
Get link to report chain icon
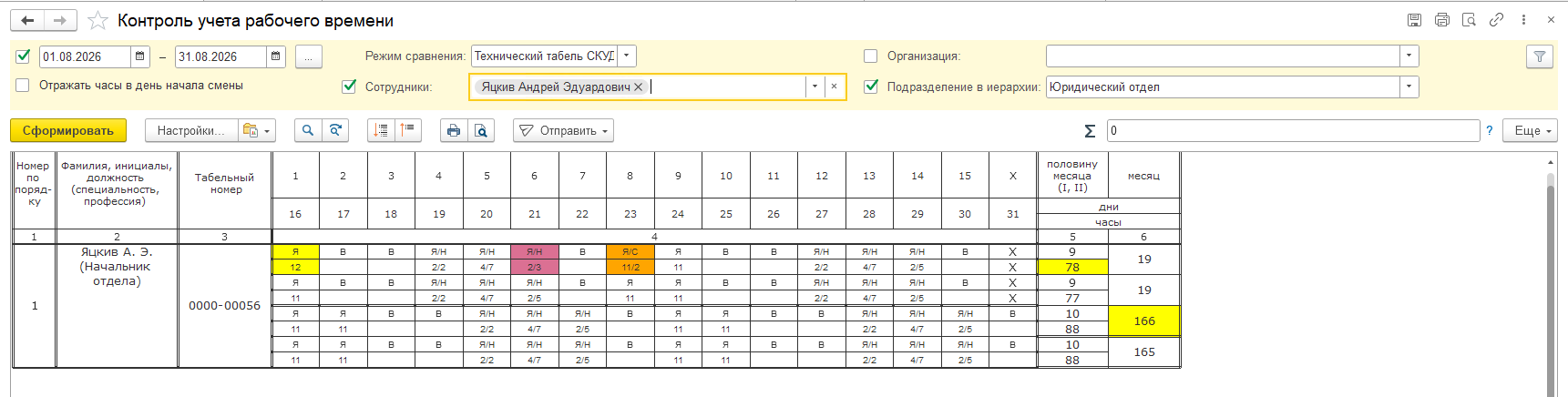(1496, 20)
